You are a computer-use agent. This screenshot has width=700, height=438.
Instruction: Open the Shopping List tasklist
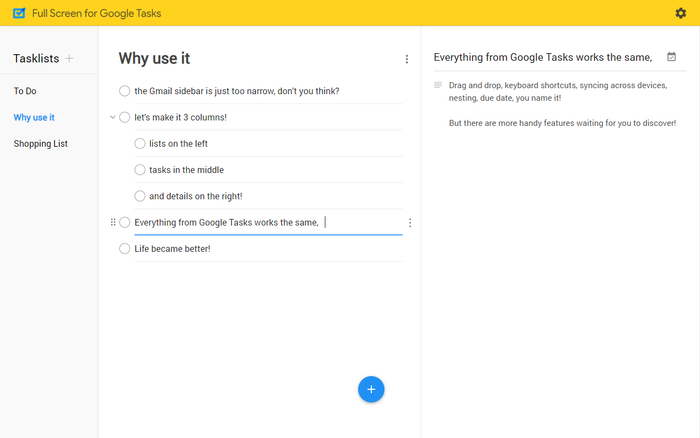click(x=41, y=143)
